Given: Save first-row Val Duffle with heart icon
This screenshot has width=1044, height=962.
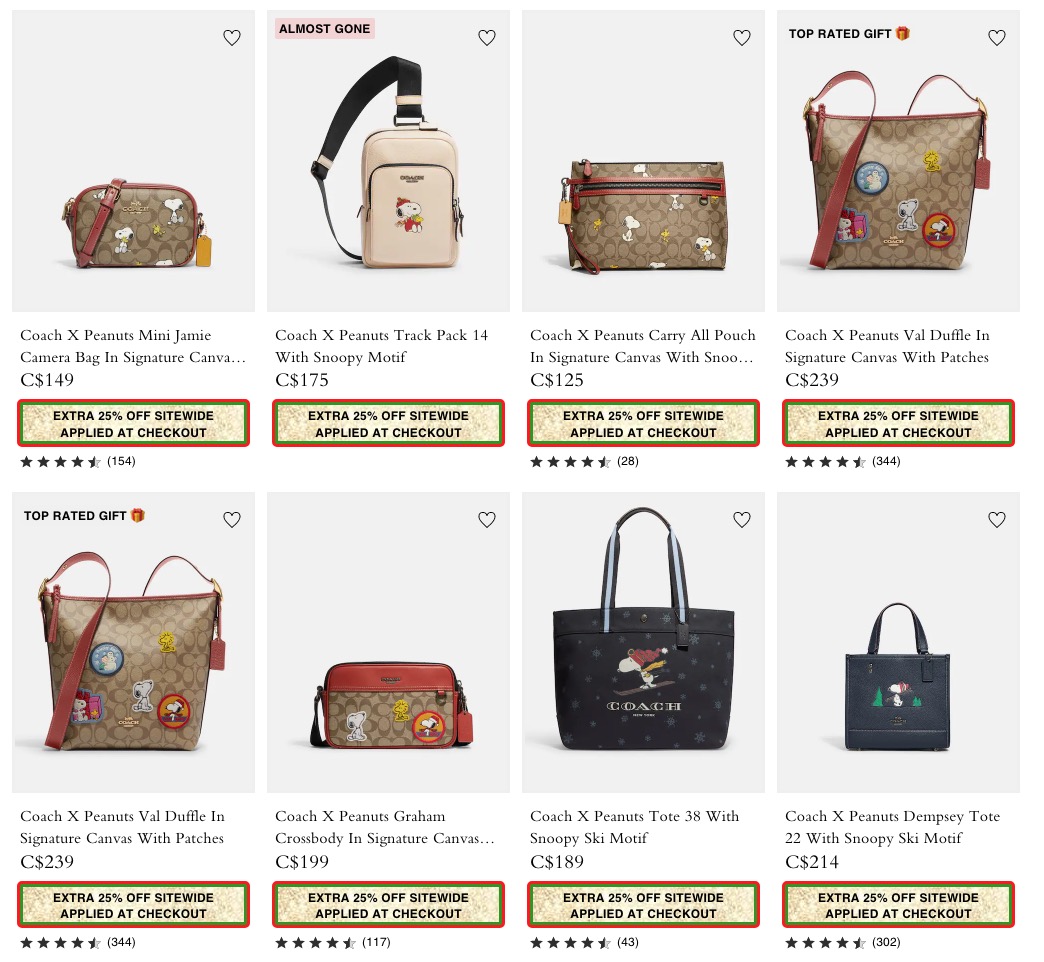Looking at the screenshot, I should 997,38.
